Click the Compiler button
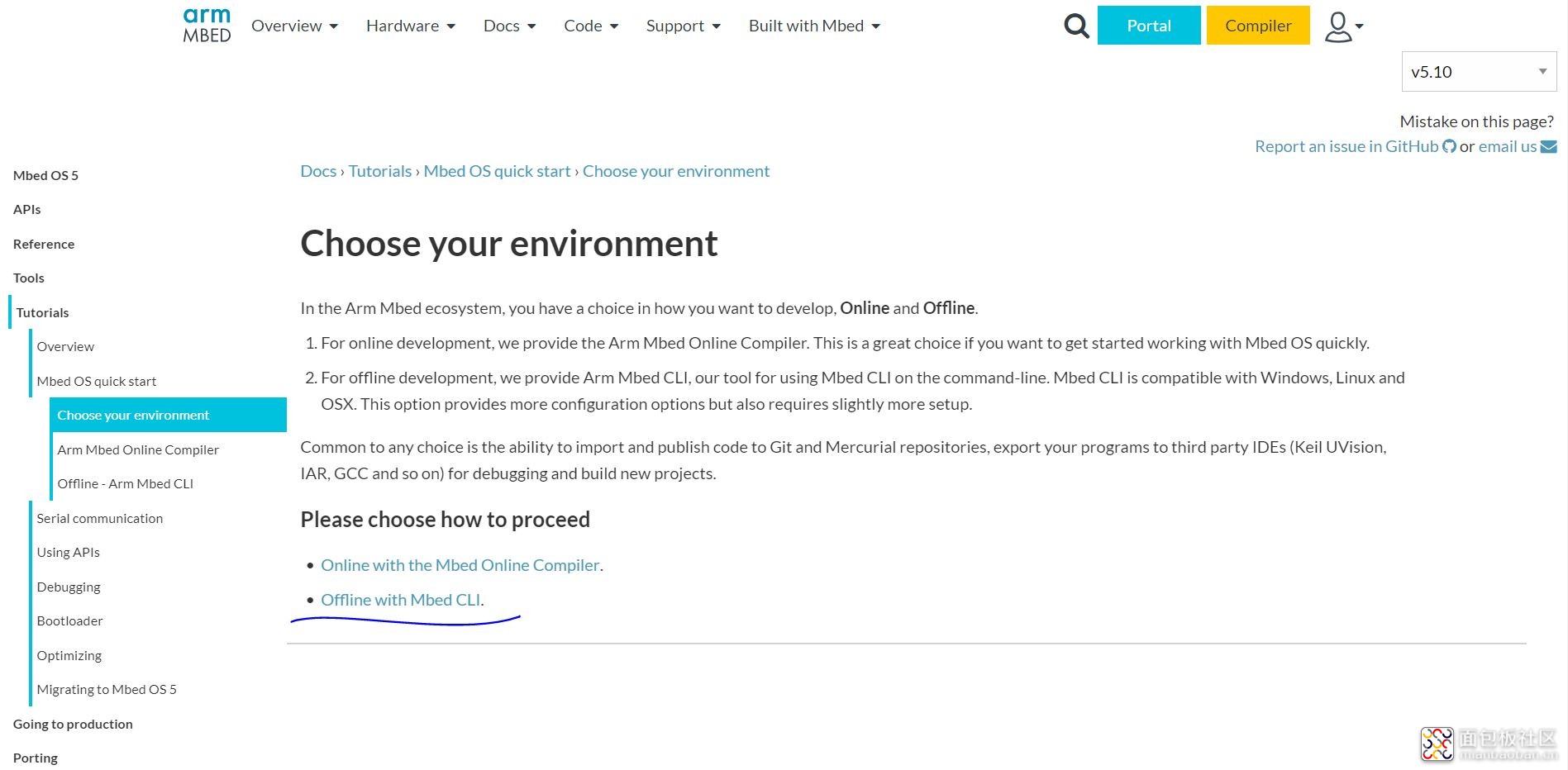The height and width of the screenshot is (770, 1568). pyautogui.click(x=1258, y=26)
